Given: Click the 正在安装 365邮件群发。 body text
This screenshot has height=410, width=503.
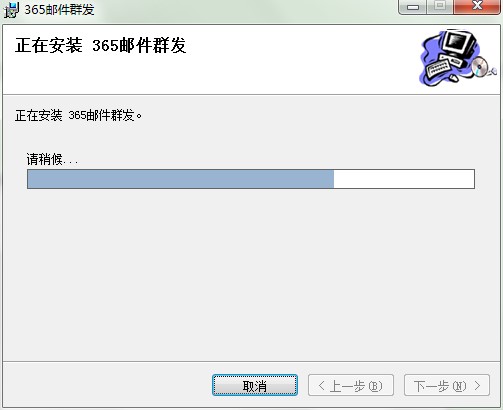Looking at the screenshot, I should pyautogui.click(x=78, y=115).
